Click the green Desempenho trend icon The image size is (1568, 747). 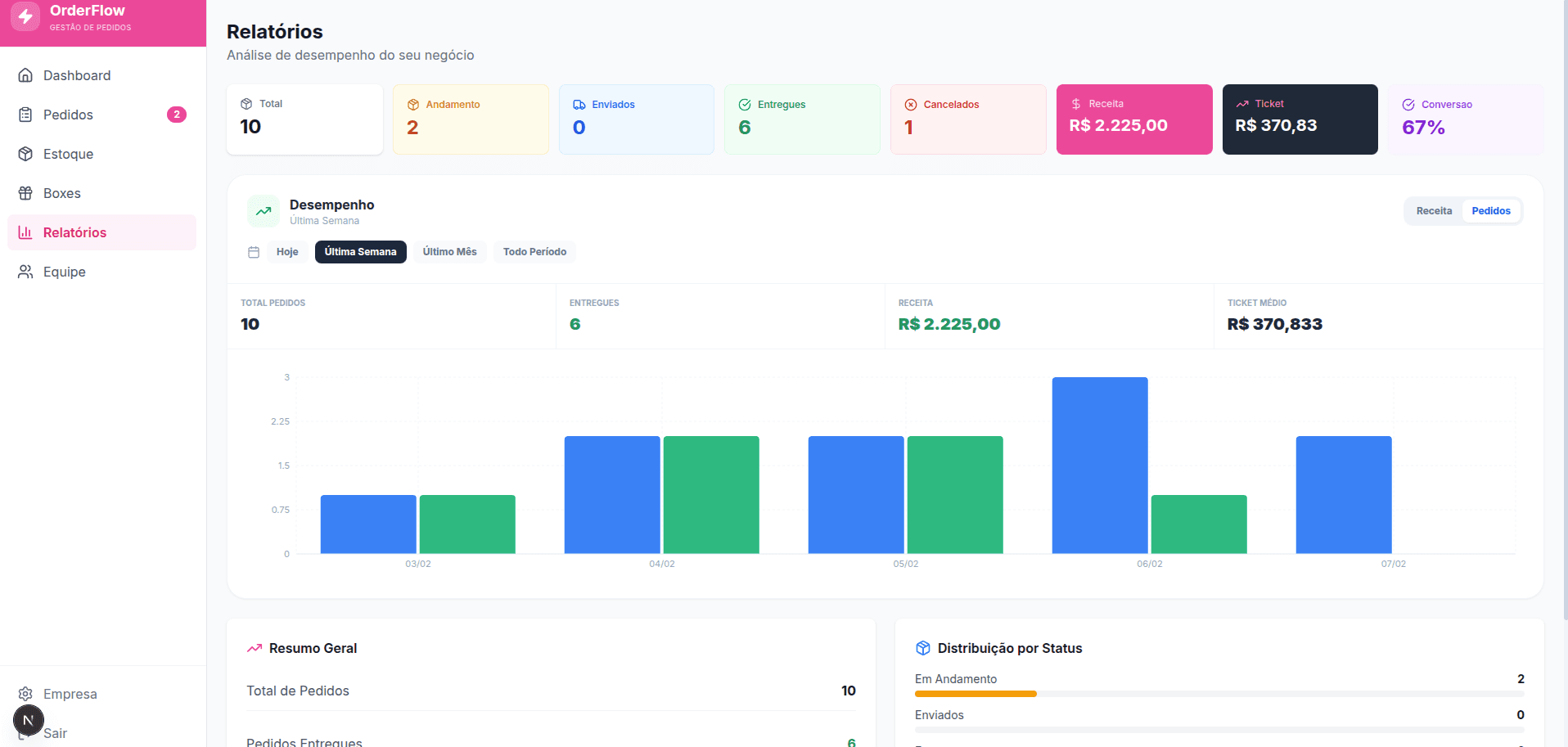(264, 211)
